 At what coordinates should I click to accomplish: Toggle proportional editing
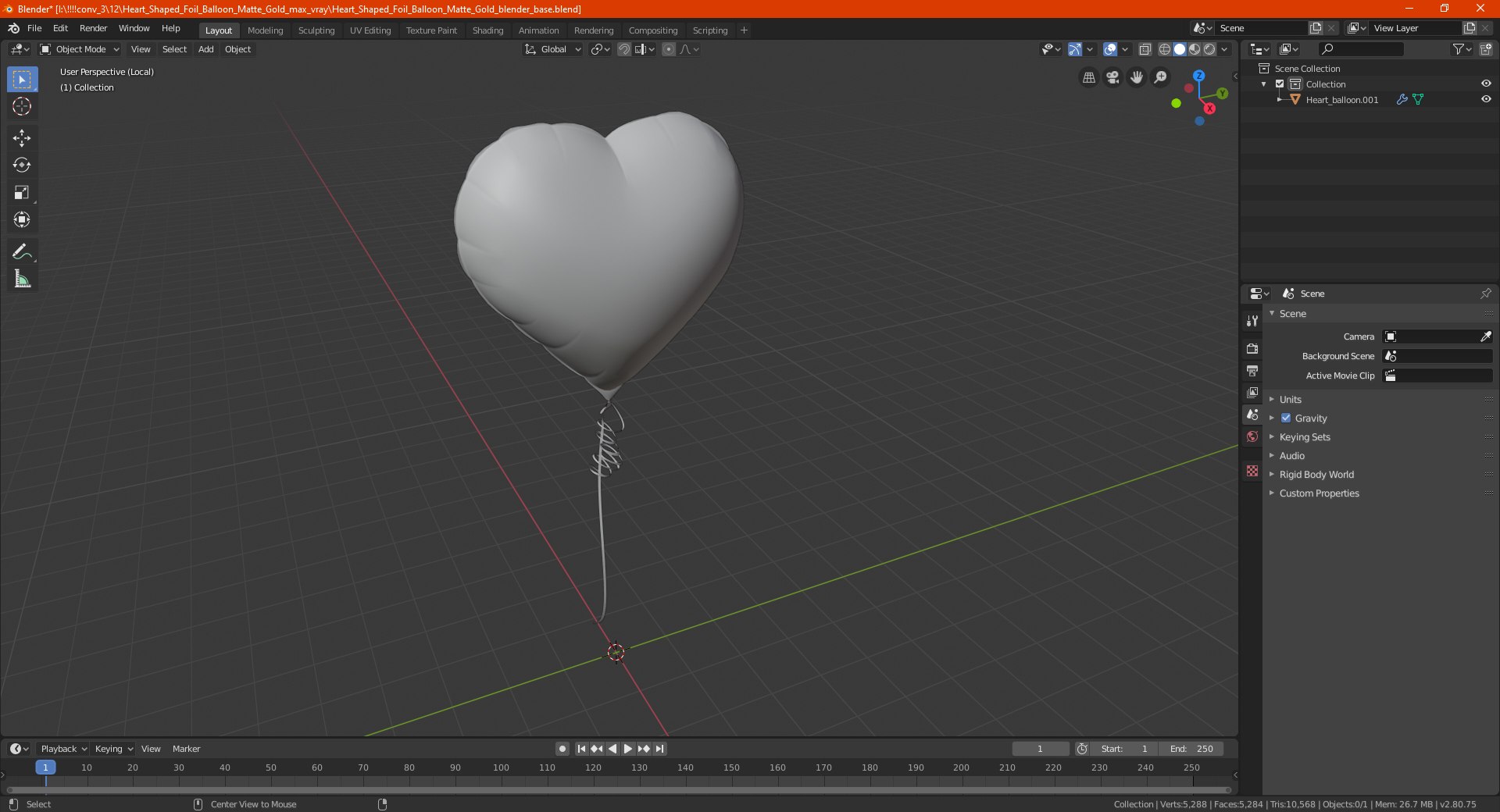tap(669, 49)
